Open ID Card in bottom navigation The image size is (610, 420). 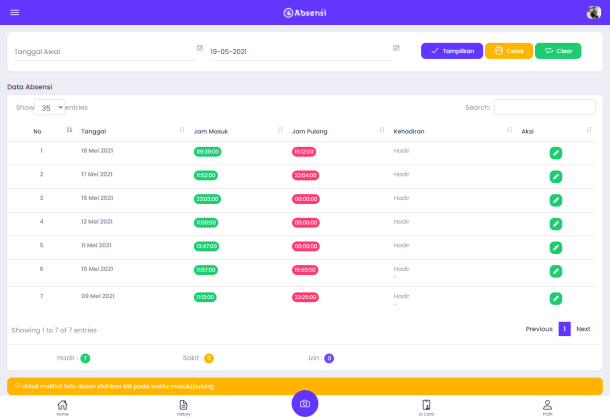coord(426,406)
